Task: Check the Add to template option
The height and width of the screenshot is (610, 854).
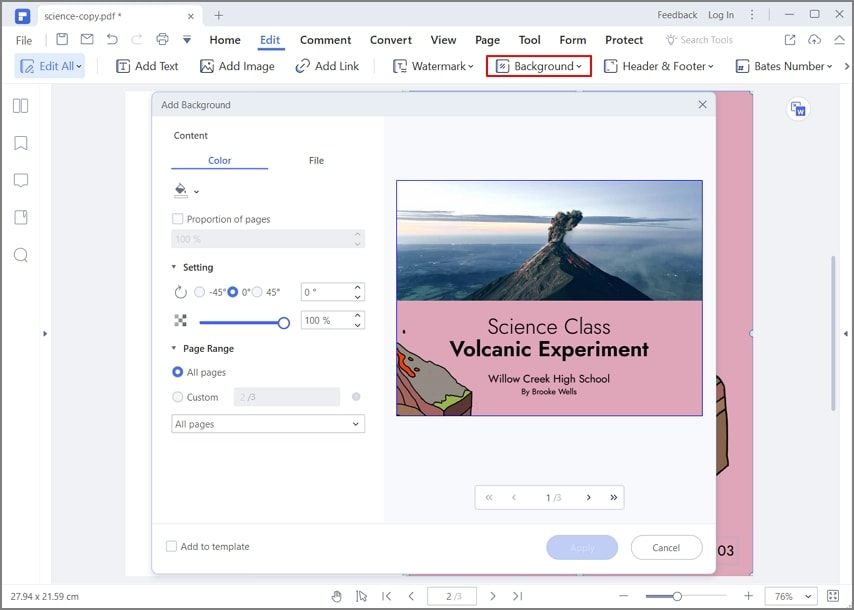Action: (170, 547)
